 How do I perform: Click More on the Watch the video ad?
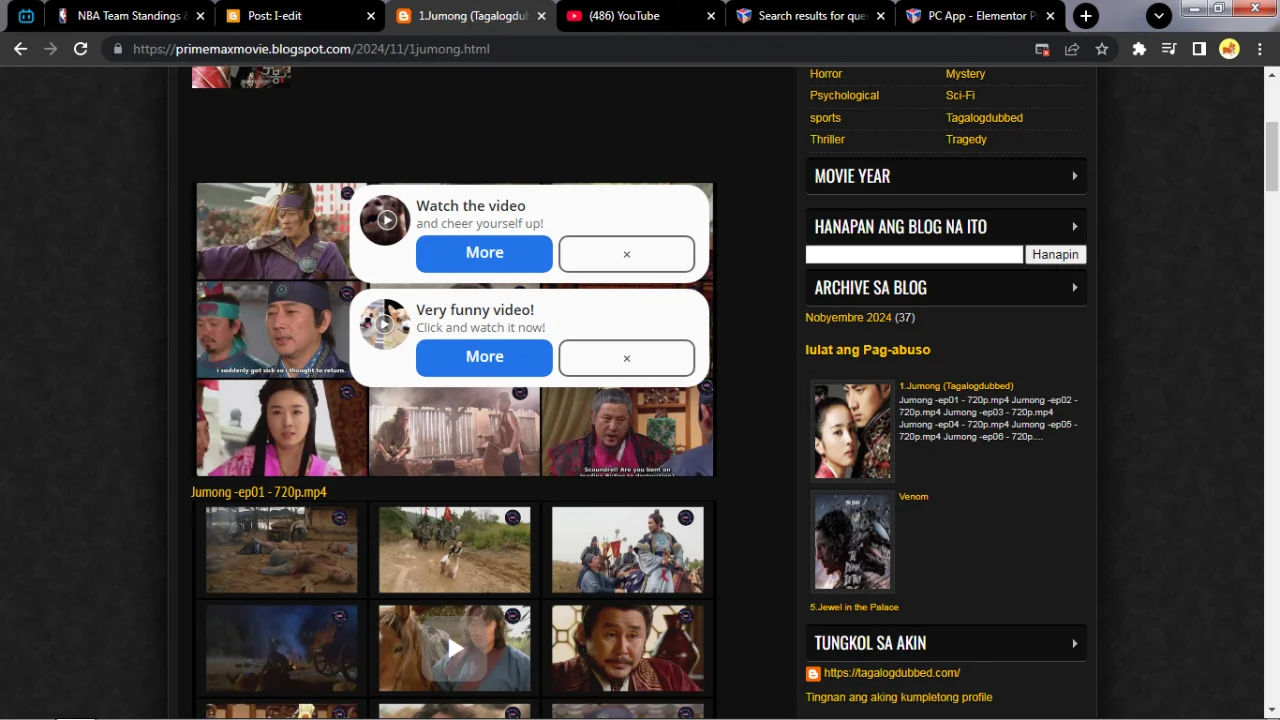[484, 253]
